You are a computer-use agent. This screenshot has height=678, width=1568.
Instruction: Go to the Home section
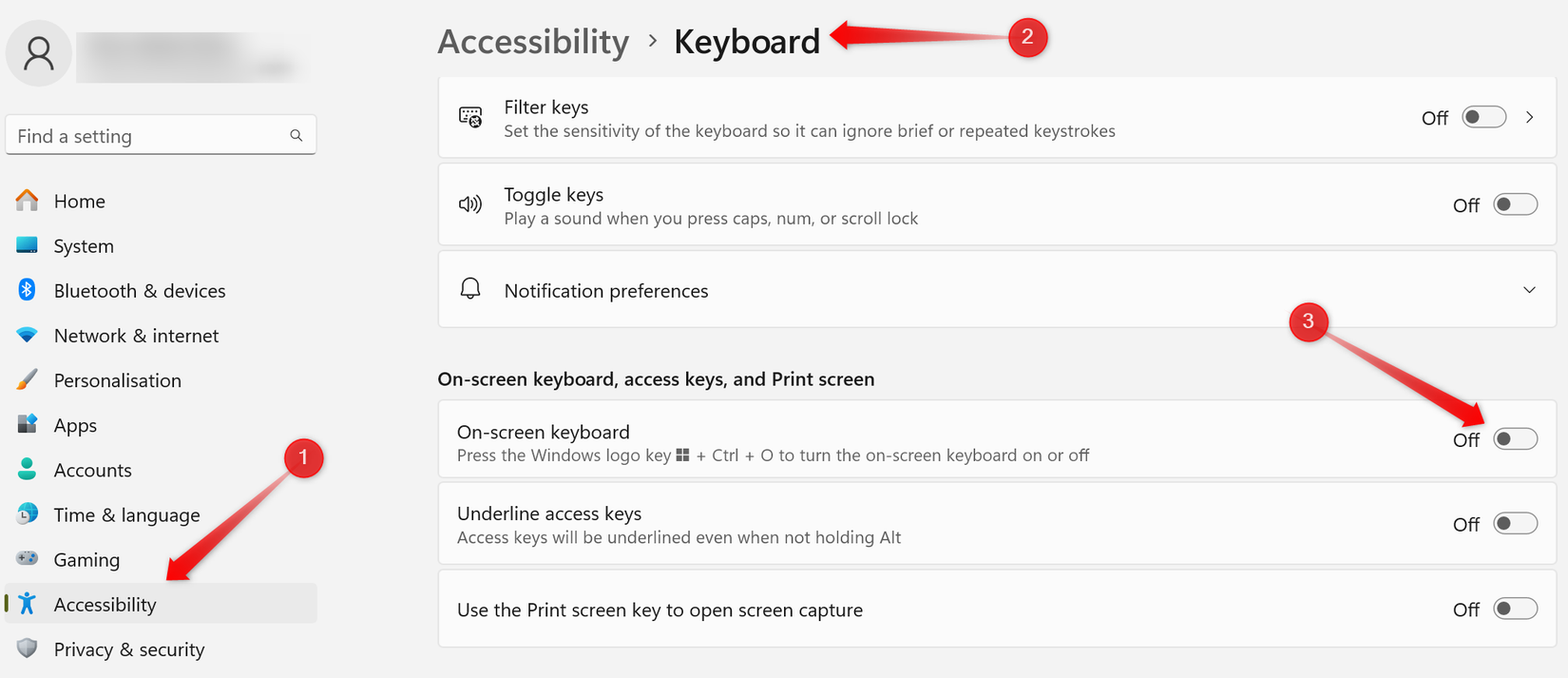pos(79,201)
